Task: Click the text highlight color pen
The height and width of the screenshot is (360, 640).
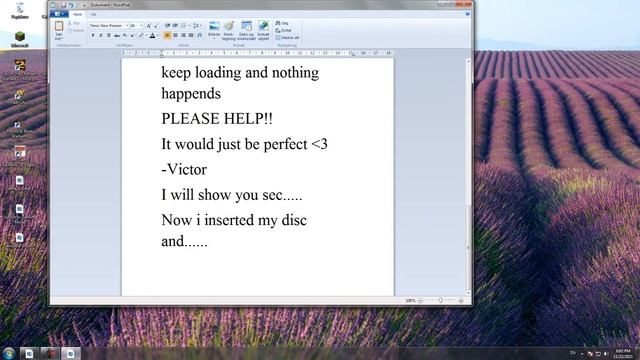Action: [x=141, y=36]
